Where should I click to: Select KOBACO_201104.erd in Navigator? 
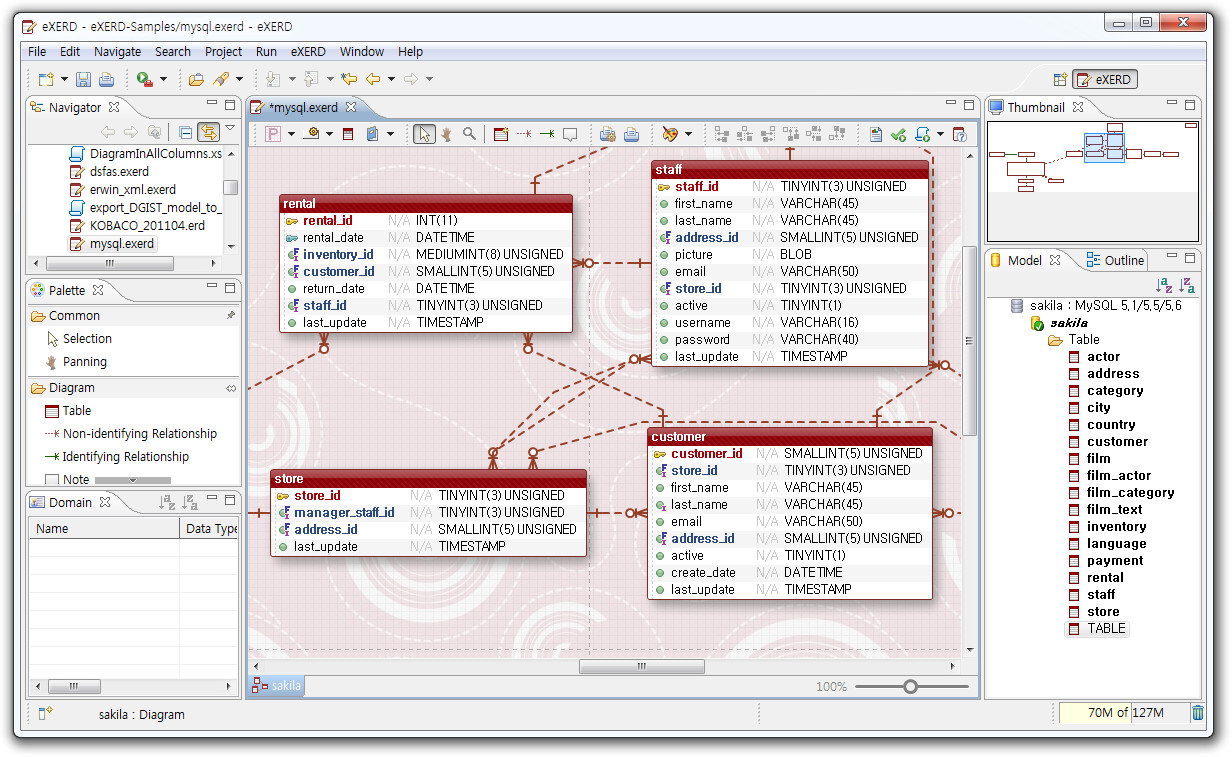(137, 226)
